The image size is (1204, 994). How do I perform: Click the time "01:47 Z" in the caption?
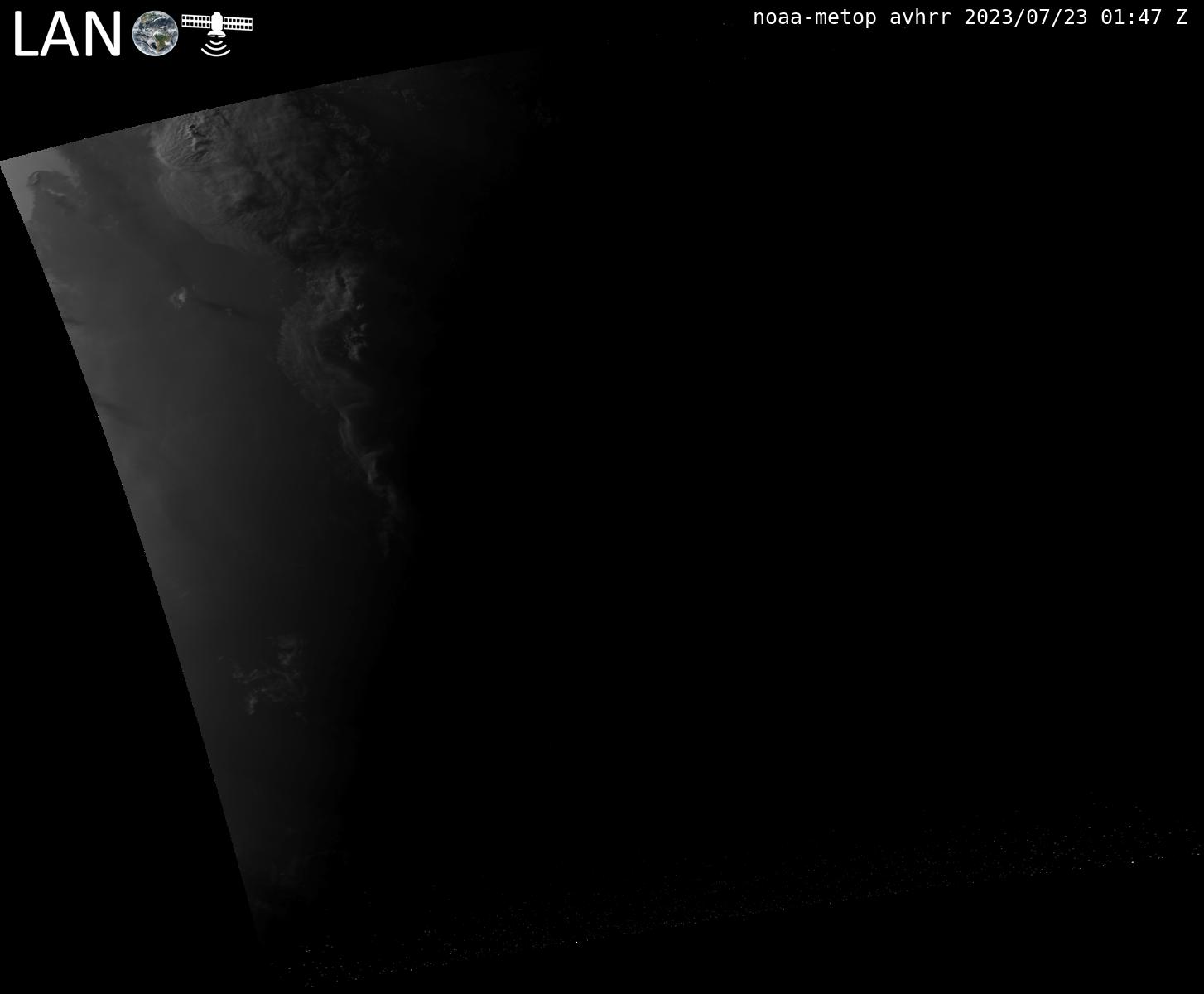1144,17
